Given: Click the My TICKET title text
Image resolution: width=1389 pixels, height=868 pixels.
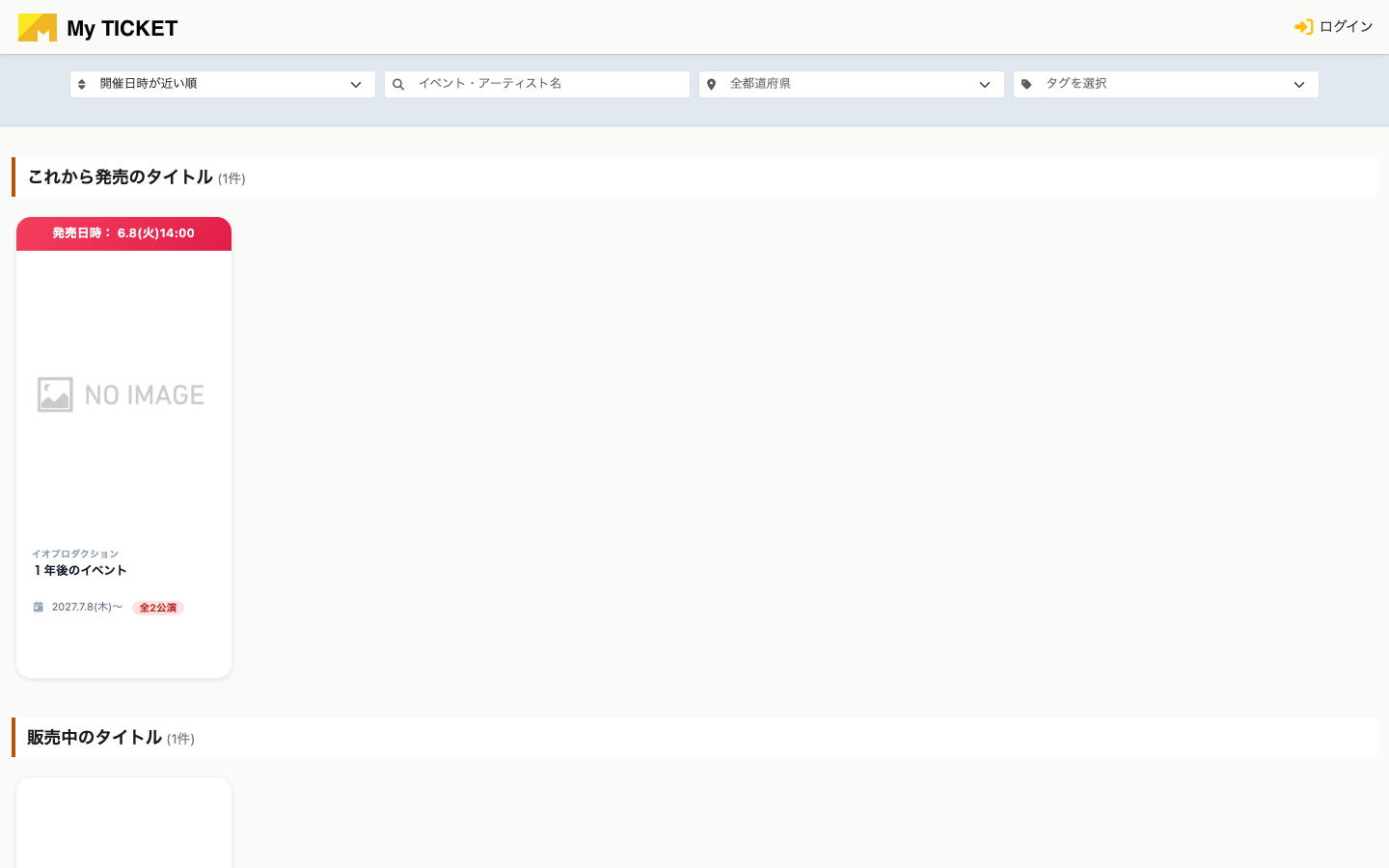Looking at the screenshot, I should click(123, 29).
